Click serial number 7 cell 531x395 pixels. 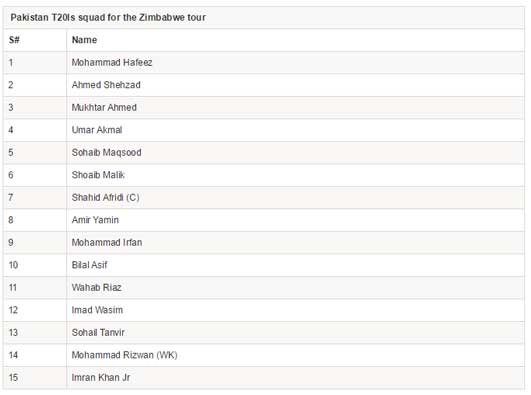click(x=35, y=198)
